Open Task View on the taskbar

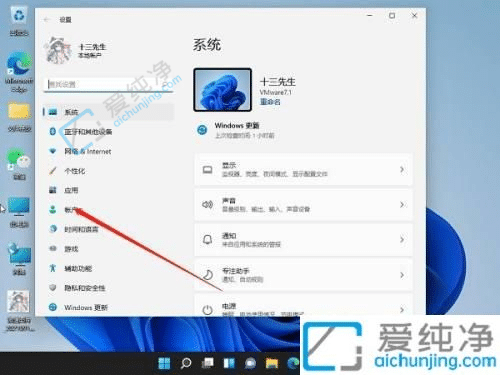coord(207,363)
